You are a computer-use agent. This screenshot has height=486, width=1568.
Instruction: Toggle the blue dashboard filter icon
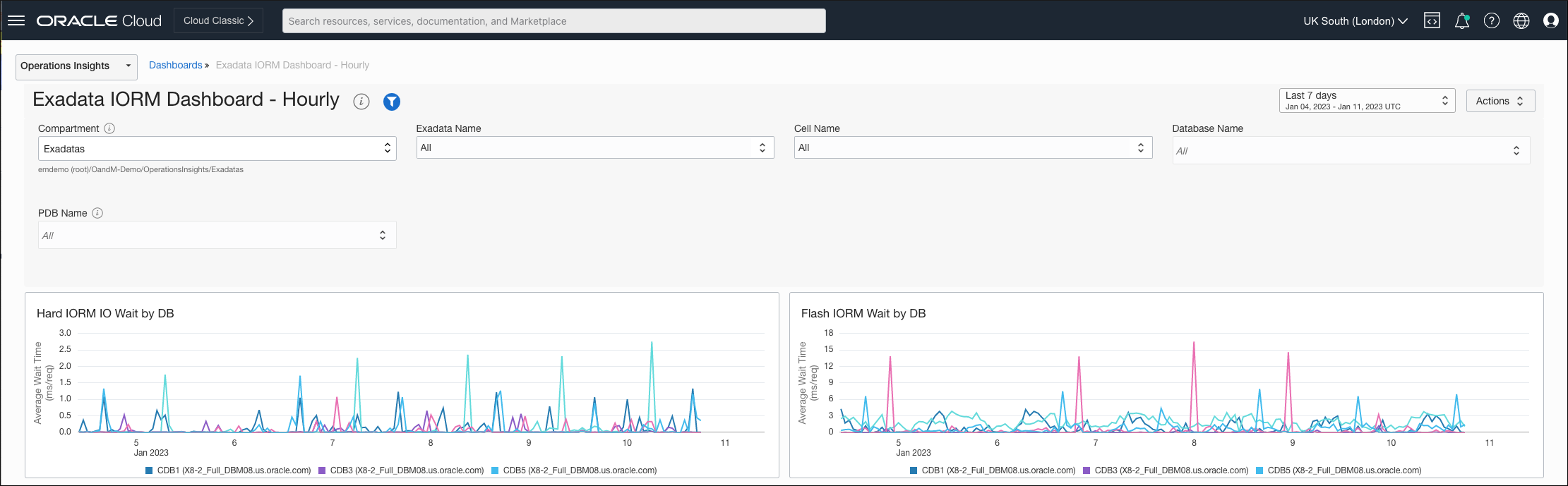[392, 102]
